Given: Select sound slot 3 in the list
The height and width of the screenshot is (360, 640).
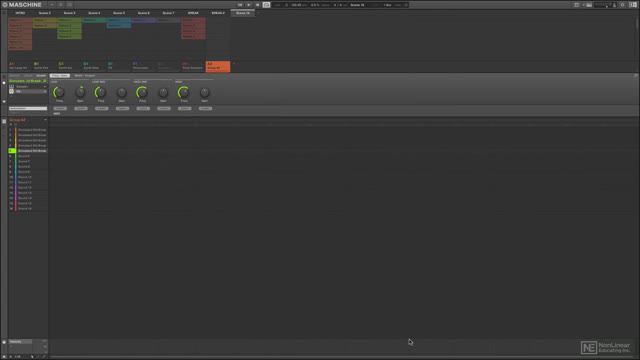Looking at the screenshot, I should [x=28, y=140].
